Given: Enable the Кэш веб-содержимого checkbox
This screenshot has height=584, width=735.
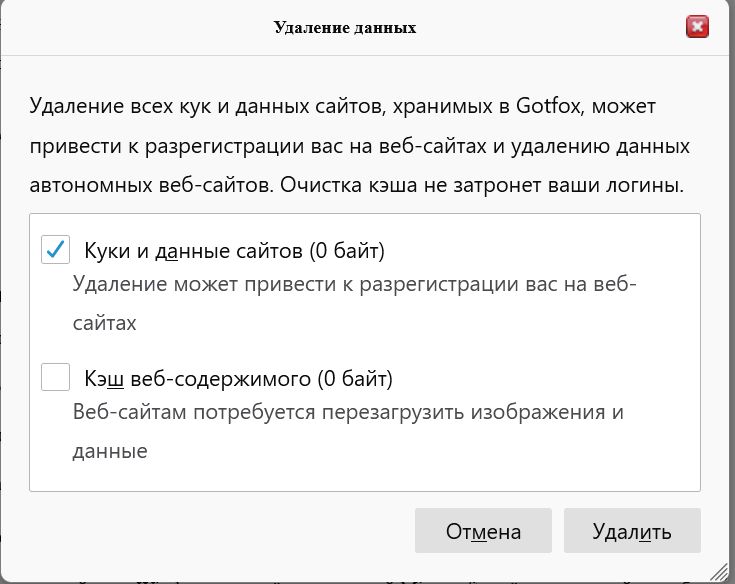Looking at the screenshot, I should (x=55, y=377).
